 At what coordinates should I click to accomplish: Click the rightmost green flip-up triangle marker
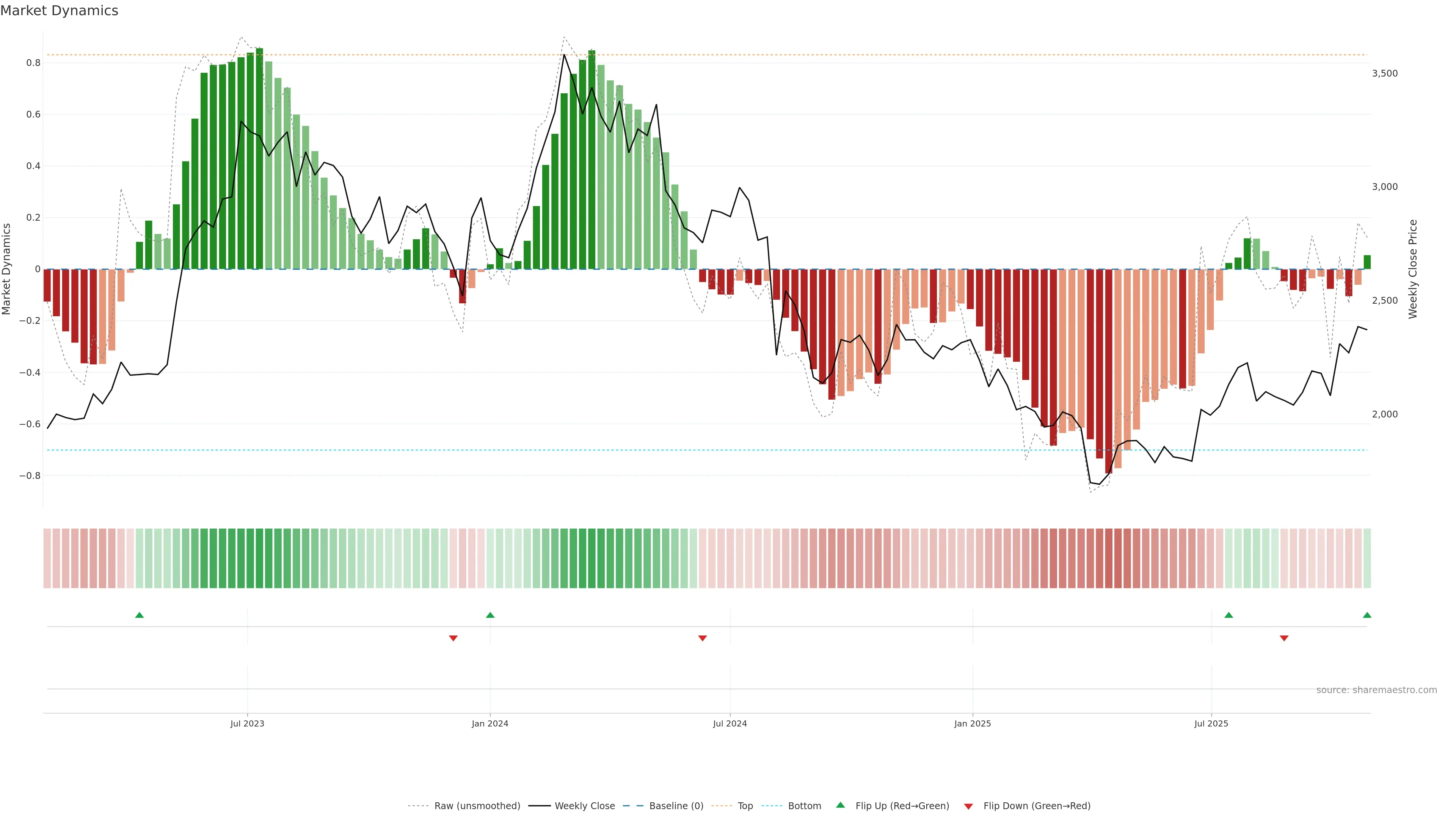[x=1367, y=615]
